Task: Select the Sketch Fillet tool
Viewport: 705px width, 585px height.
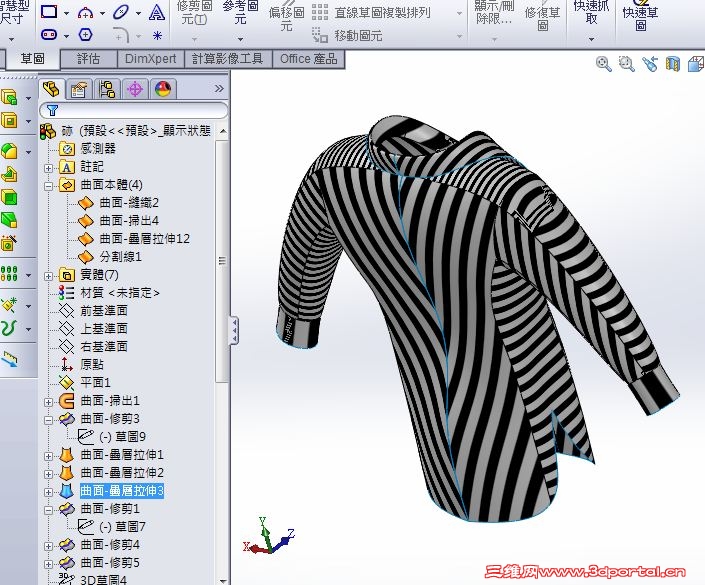Action: (121, 35)
